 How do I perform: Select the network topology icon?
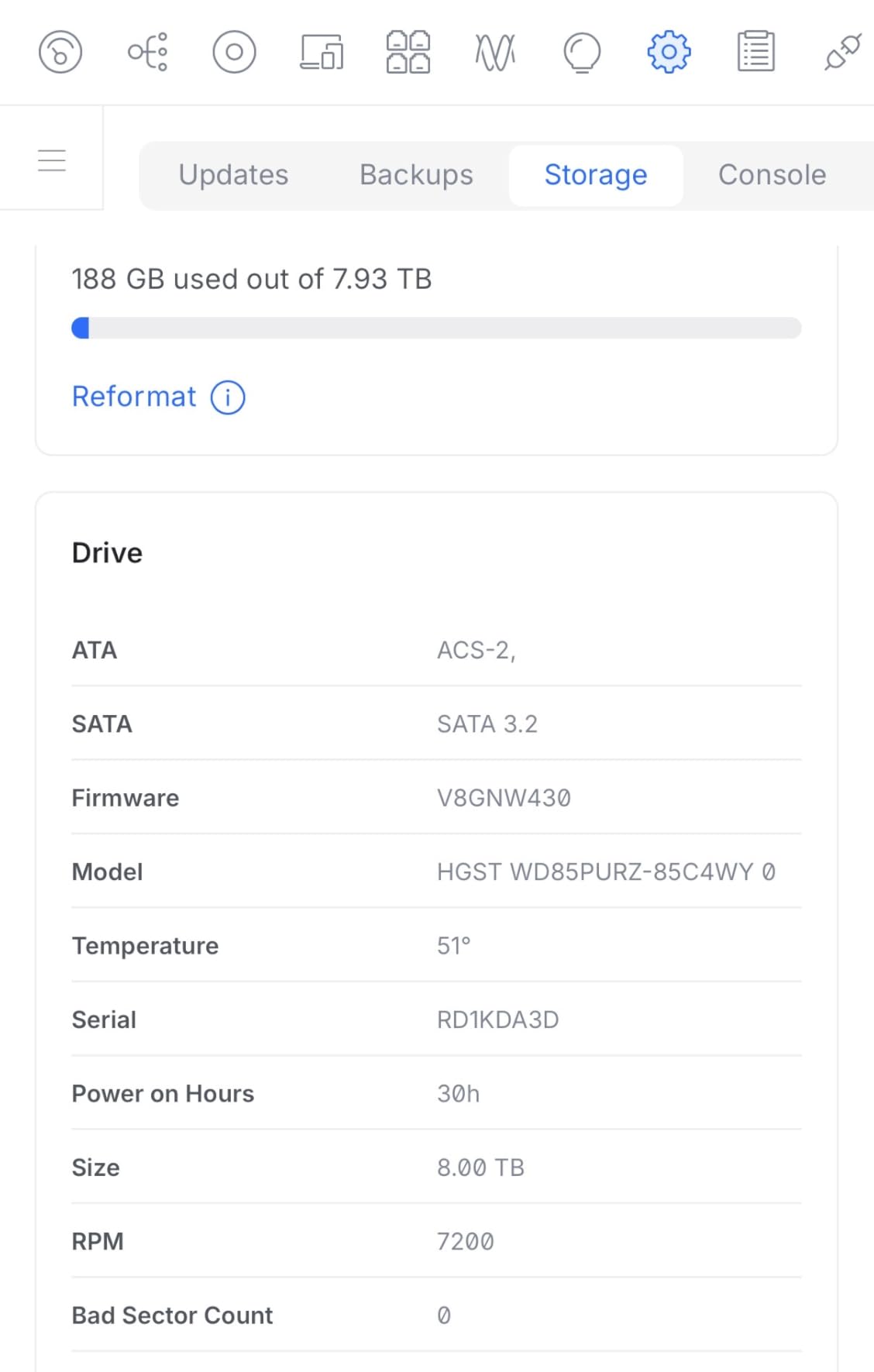coord(146,52)
